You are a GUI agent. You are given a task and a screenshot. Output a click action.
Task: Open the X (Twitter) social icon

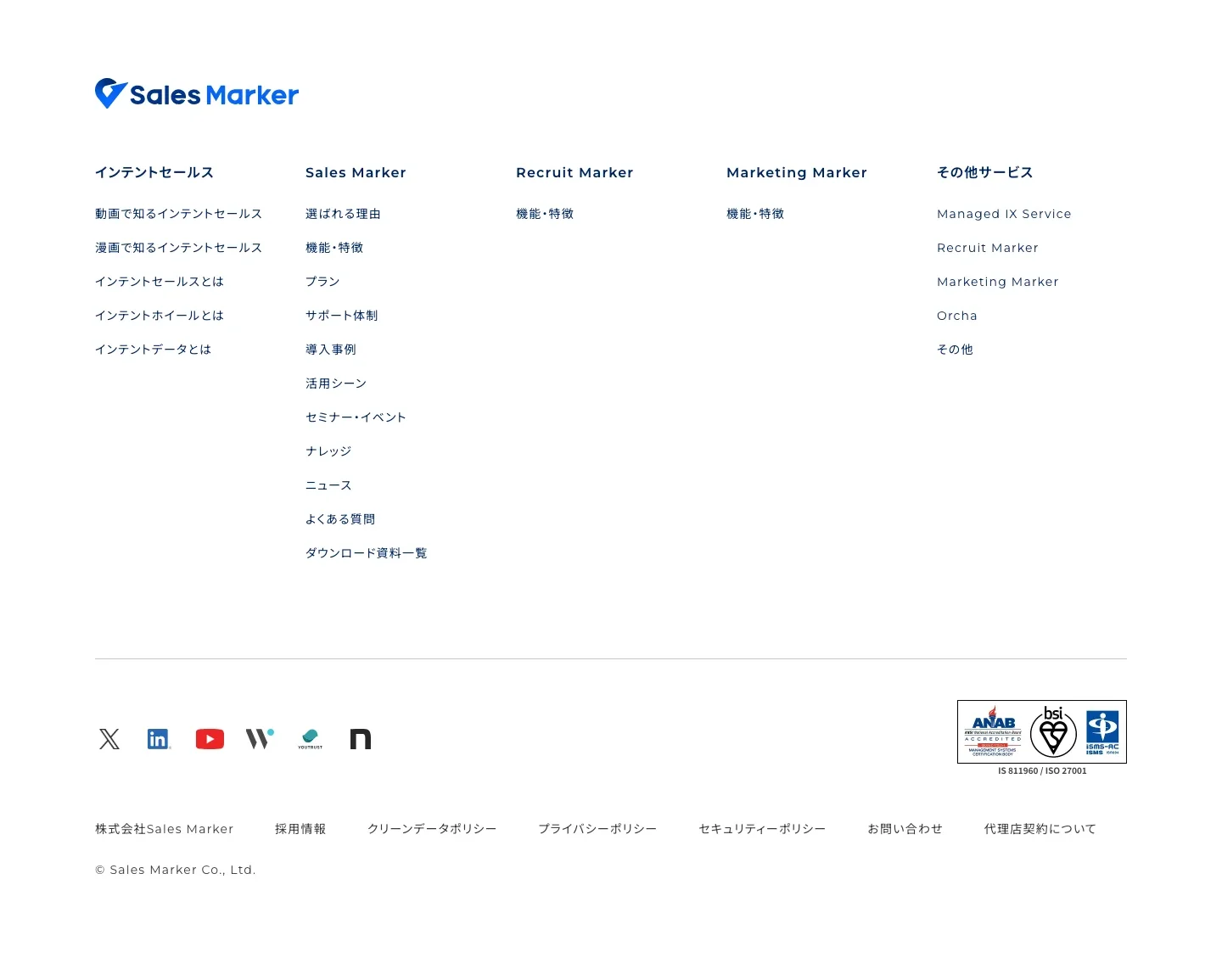click(x=109, y=739)
